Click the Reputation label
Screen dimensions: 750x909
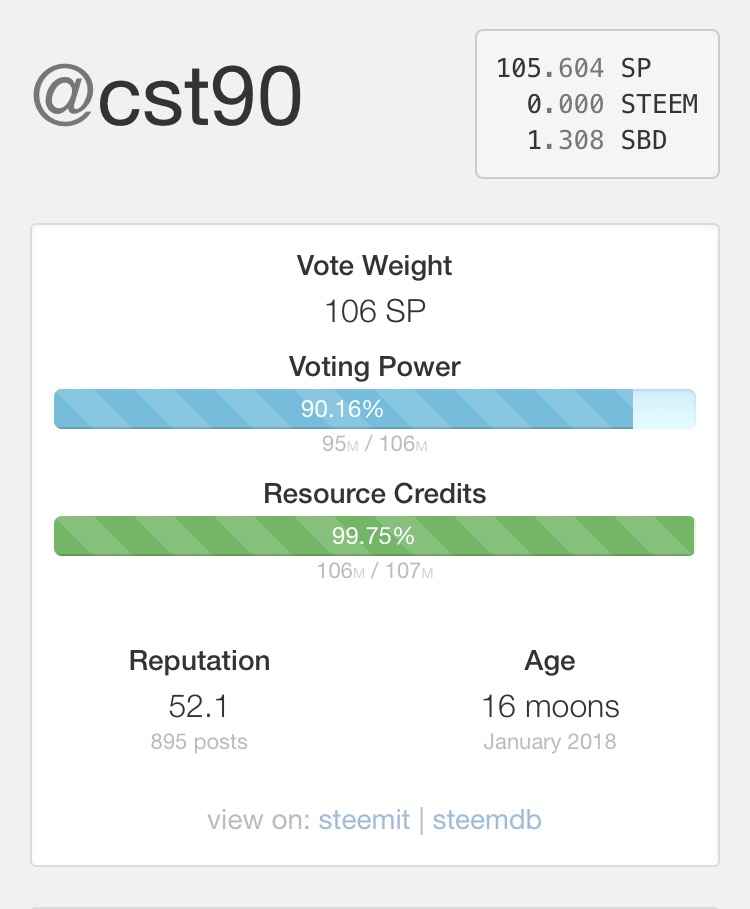click(x=199, y=661)
